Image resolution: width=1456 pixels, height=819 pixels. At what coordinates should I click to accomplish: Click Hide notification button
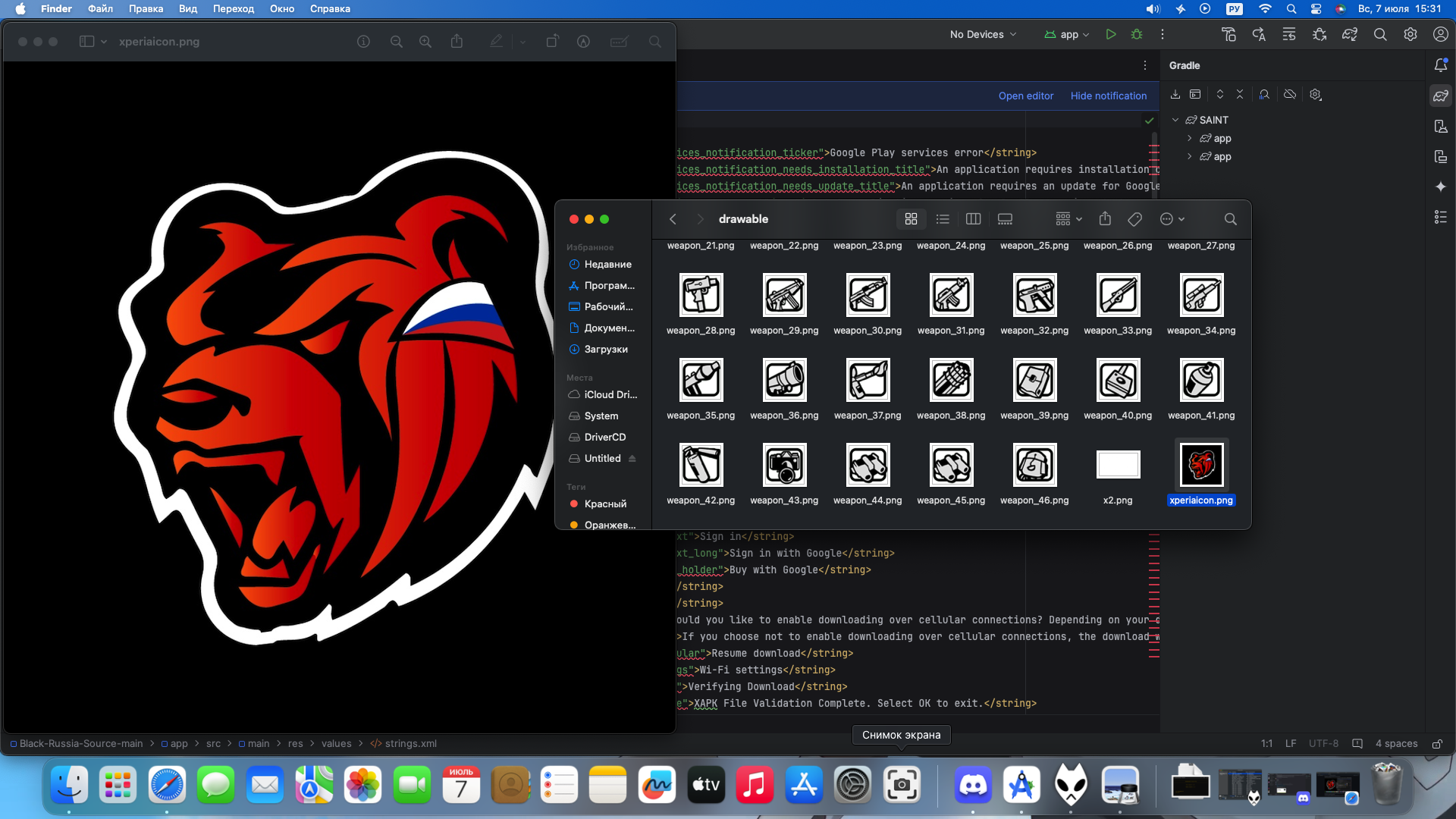pos(1109,95)
